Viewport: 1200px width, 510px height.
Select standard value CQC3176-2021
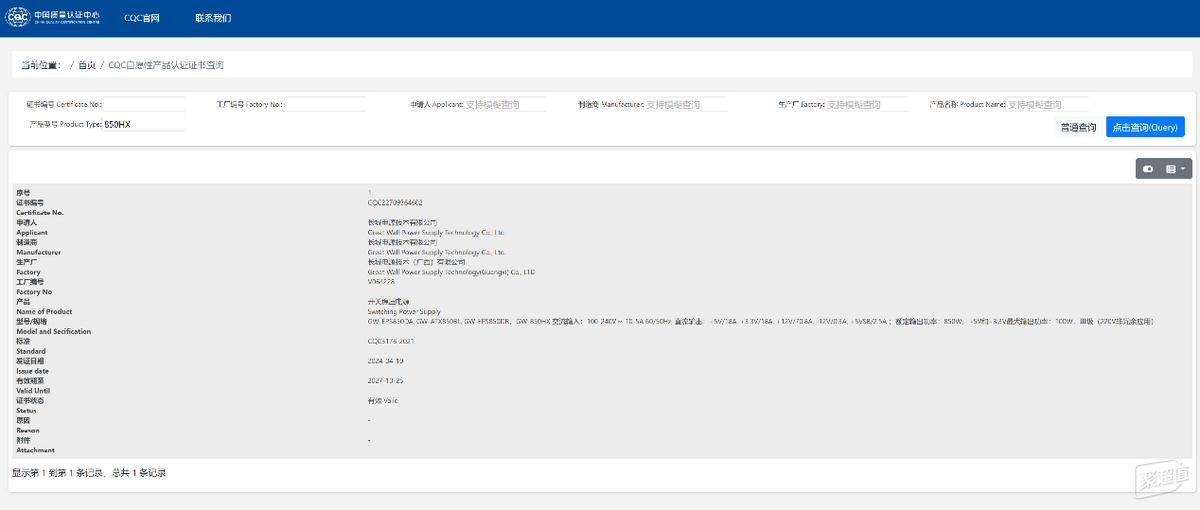click(x=390, y=341)
